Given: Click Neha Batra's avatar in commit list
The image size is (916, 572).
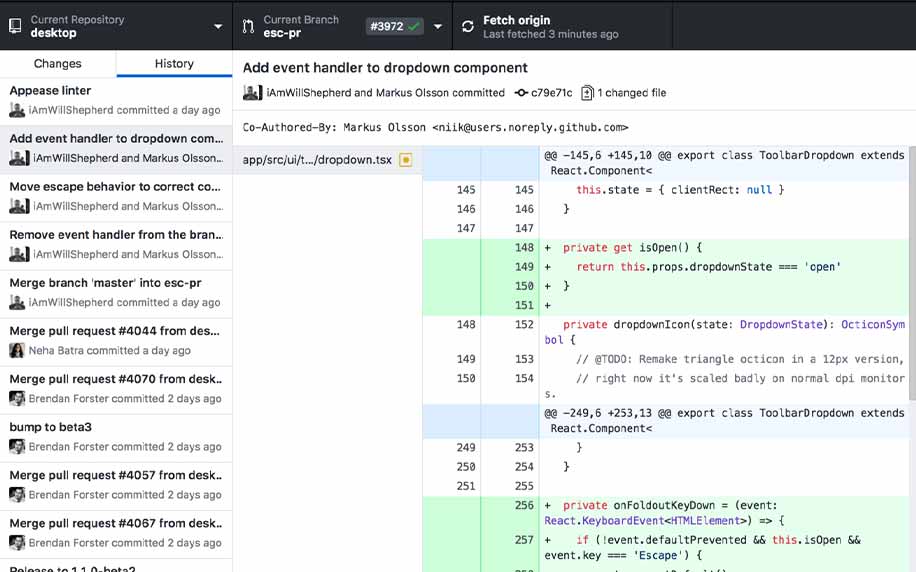Looking at the screenshot, I should [x=17, y=351].
